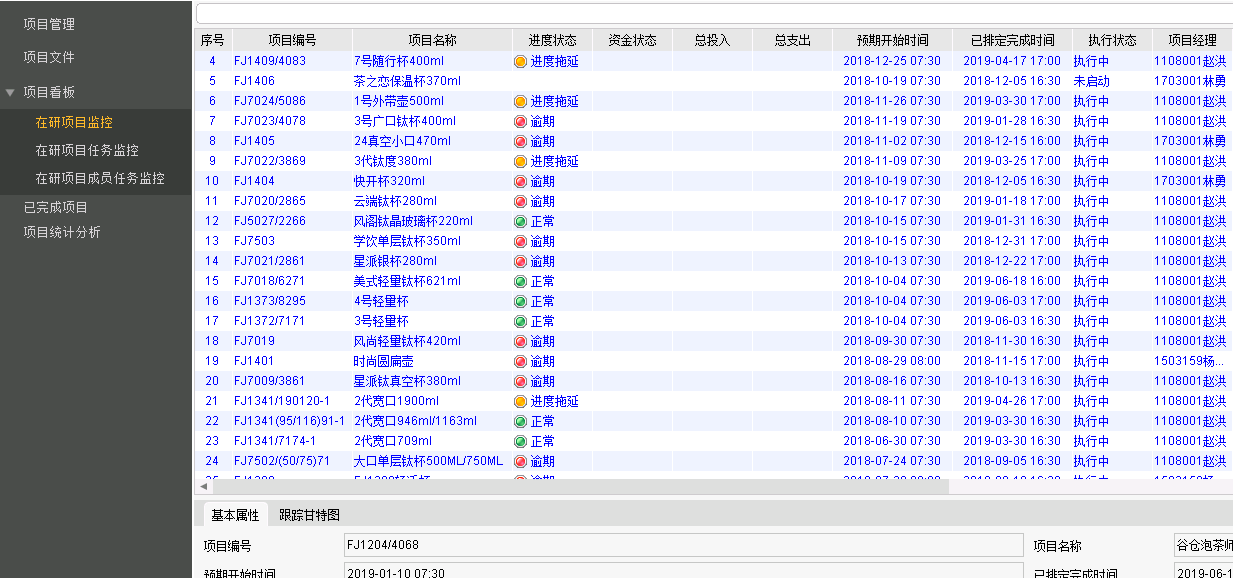1233x578 pixels.
Task: Open 项目管理 in the sidebar
Action: [x=49, y=24]
